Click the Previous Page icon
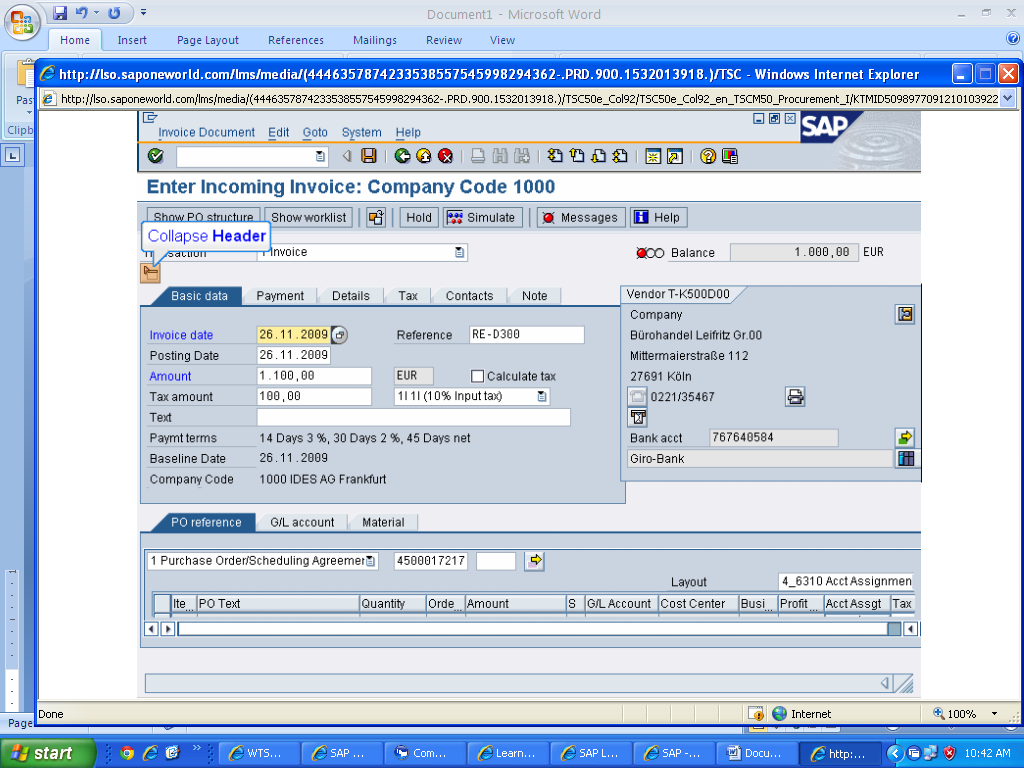The image size is (1024, 768). coord(577,156)
